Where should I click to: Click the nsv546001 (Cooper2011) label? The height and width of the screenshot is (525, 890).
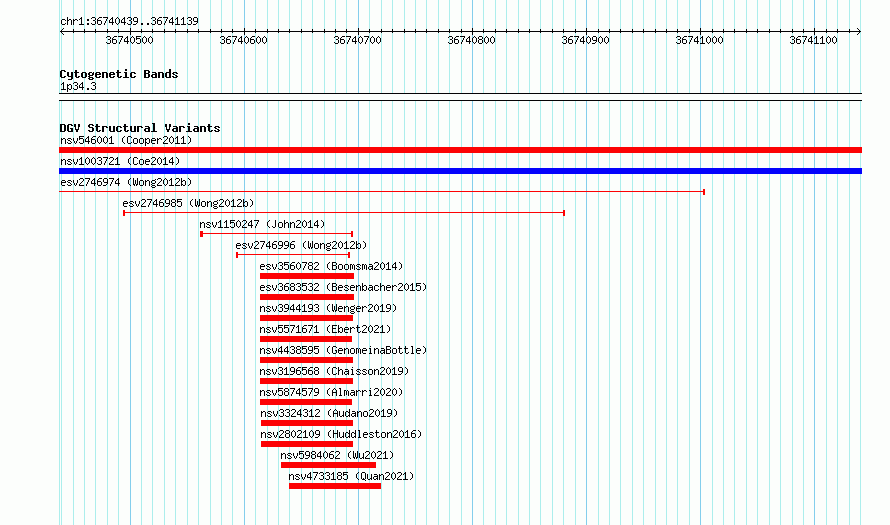point(126,140)
